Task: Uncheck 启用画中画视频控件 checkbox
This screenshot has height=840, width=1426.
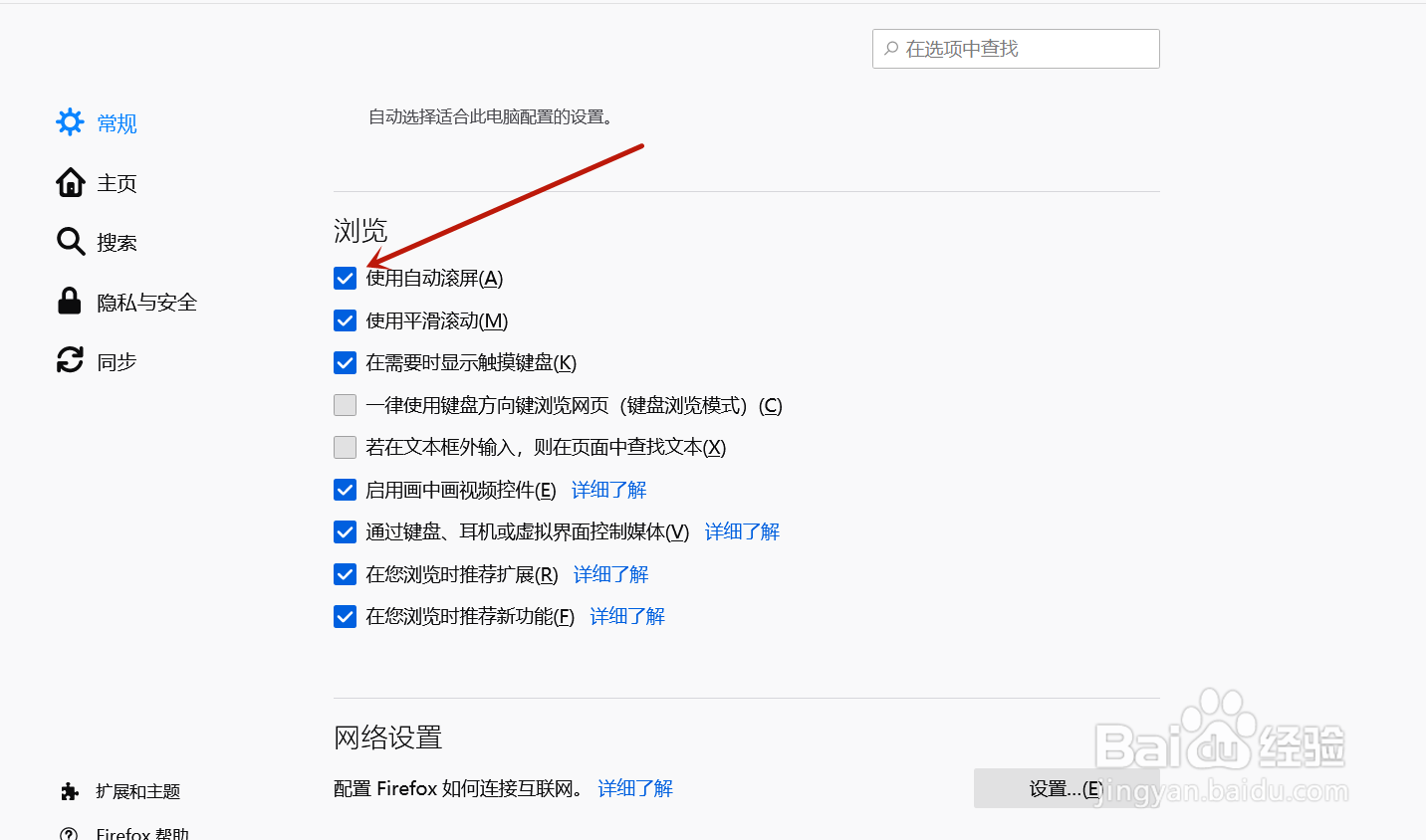Action: (345, 490)
